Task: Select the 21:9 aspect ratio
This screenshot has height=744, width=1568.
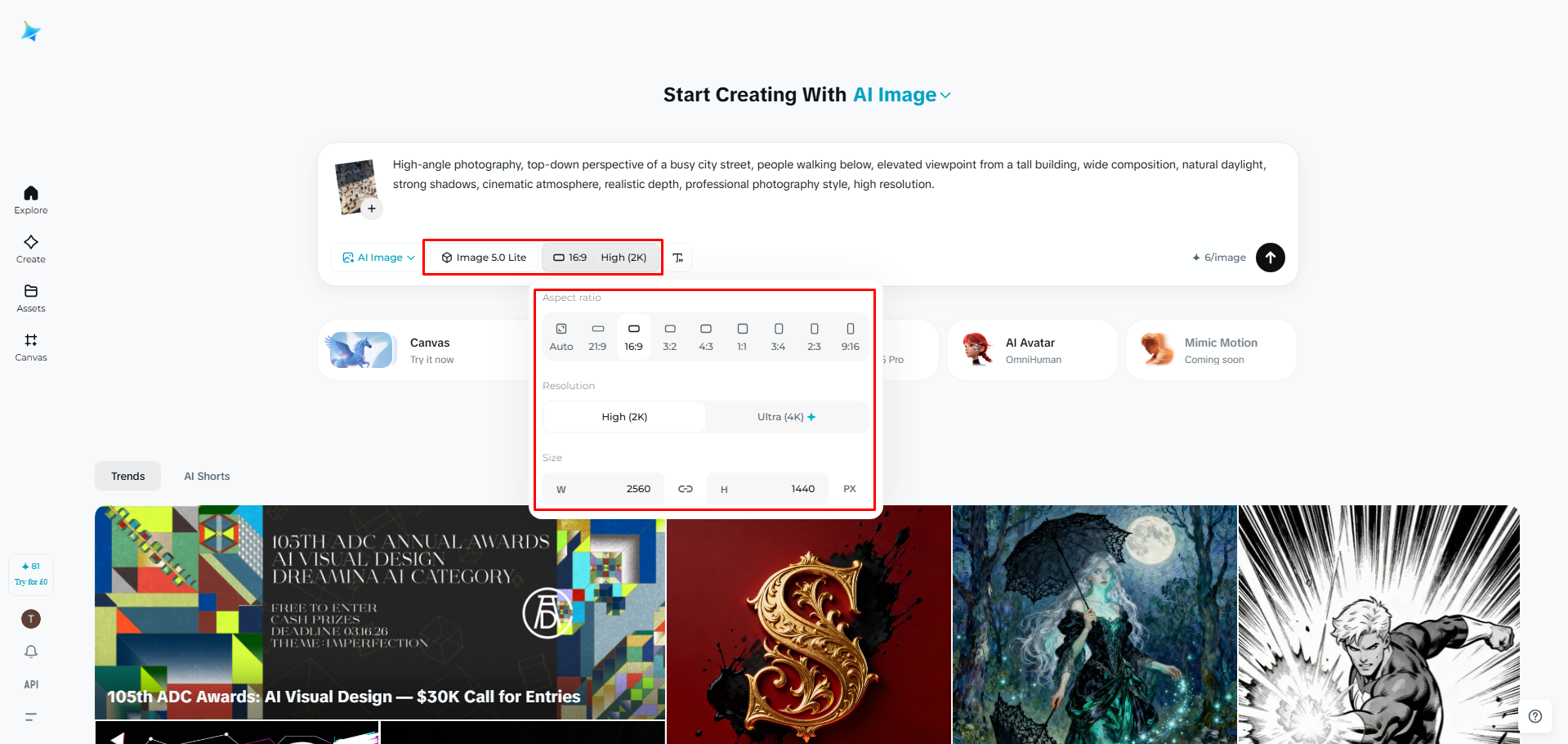Action: point(597,337)
